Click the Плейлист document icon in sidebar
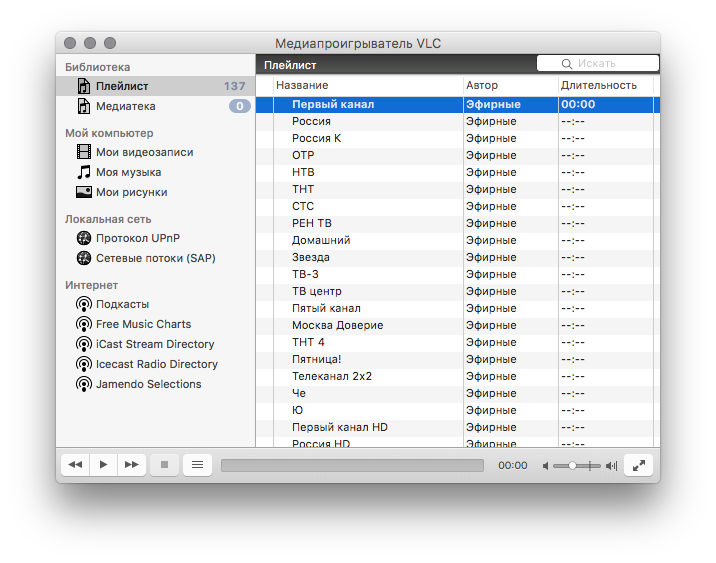 click(84, 86)
